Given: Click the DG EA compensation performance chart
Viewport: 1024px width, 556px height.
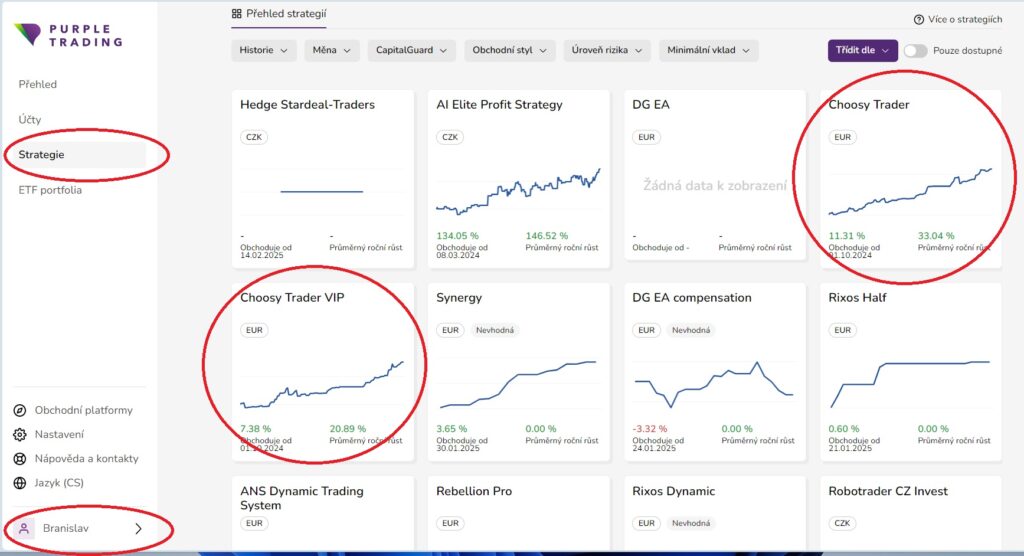Looking at the screenshot, I should 714,384.
